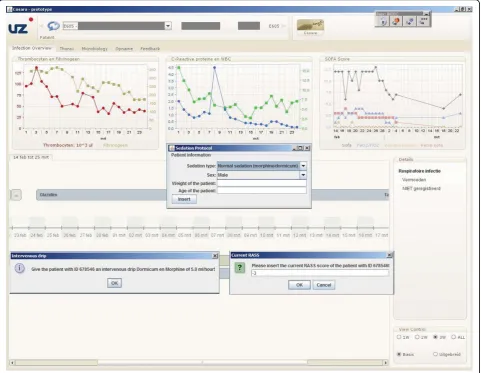Click the Diurotica timeline bar

tap(102, 195)
